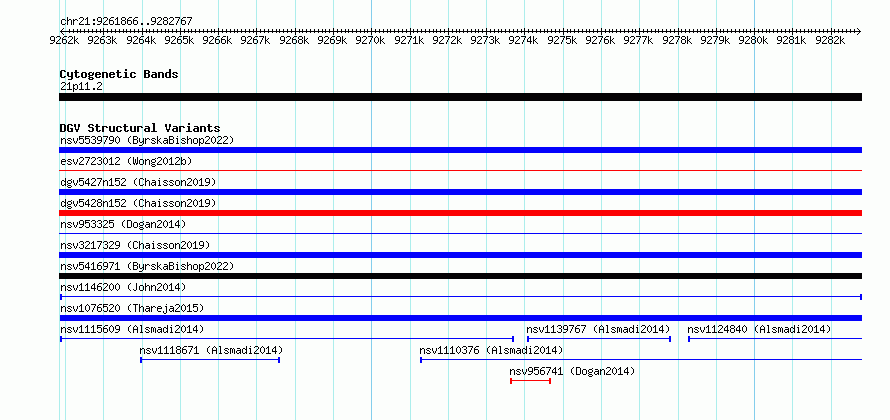Screen dimensions: 890x420
Task: Click the black 21p11.2 cytogenetic band bar
Action: [460, 97]
